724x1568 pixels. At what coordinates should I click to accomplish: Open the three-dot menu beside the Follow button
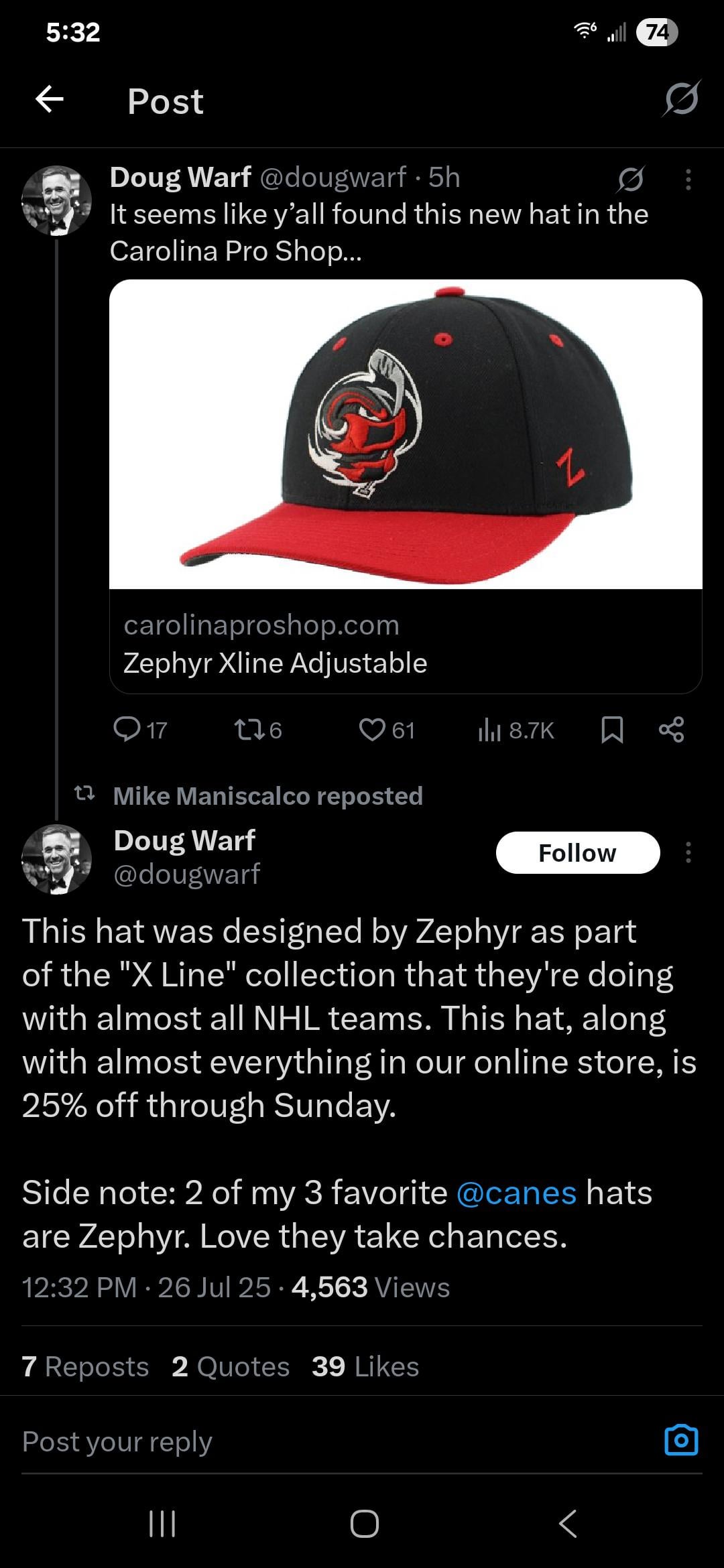pyautogui.click(x=688, y=852)
